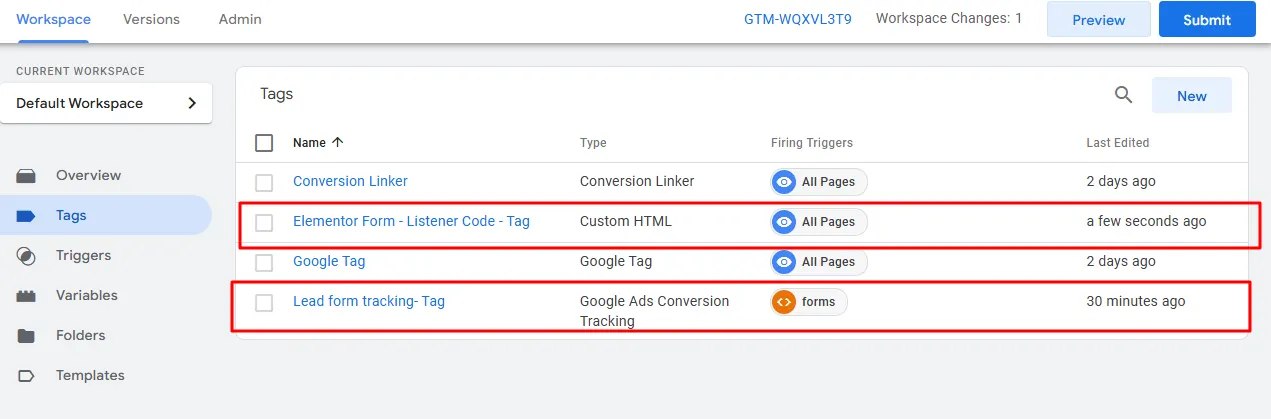The height and width of the screenshot is (419, 1271).
Task: Open the tags search magnifier icon
Action: tap(1123, 95)
